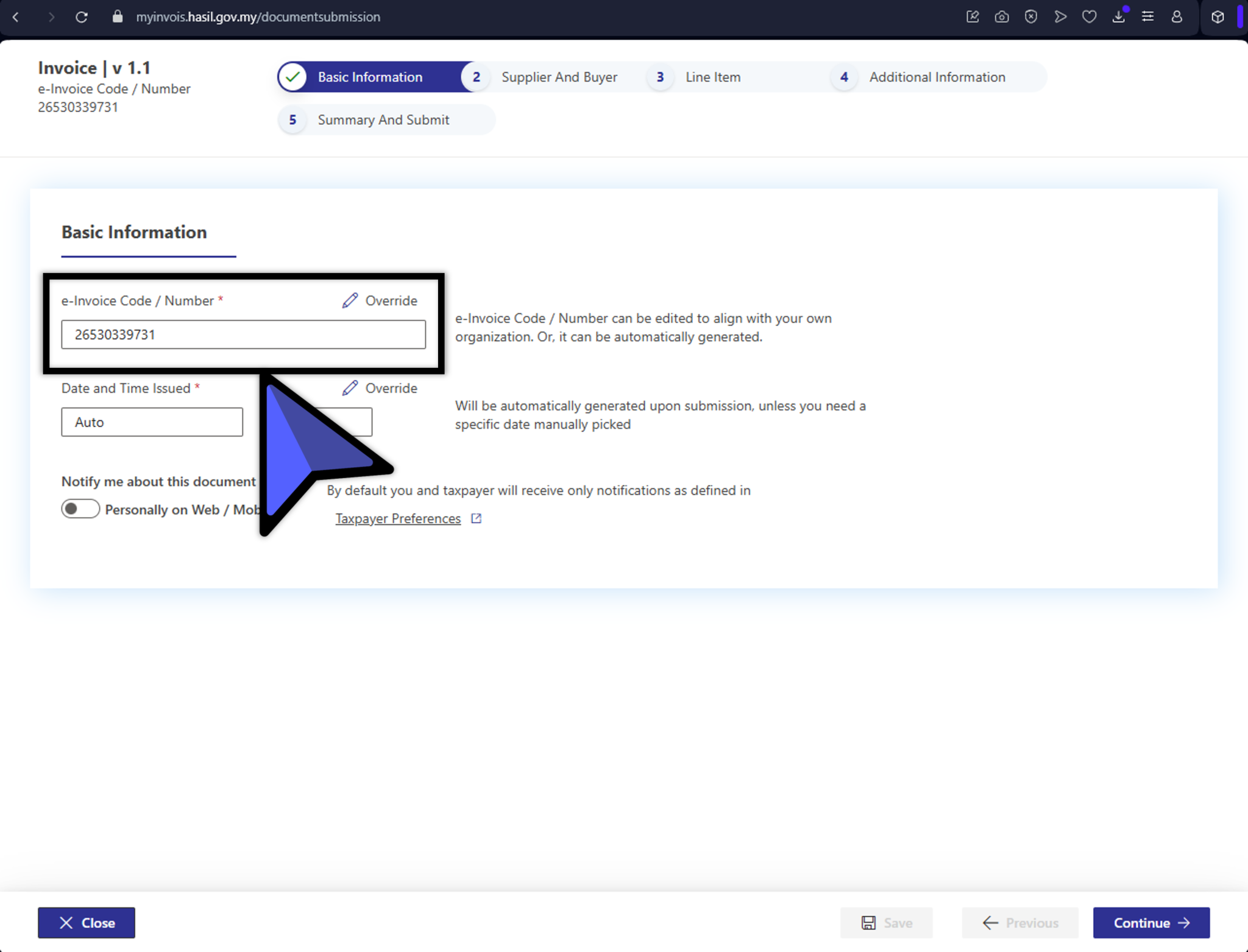Screen dimensions: 1248x952
Task: Click the heart favorites icon
Action: [x=1090, y=17]
